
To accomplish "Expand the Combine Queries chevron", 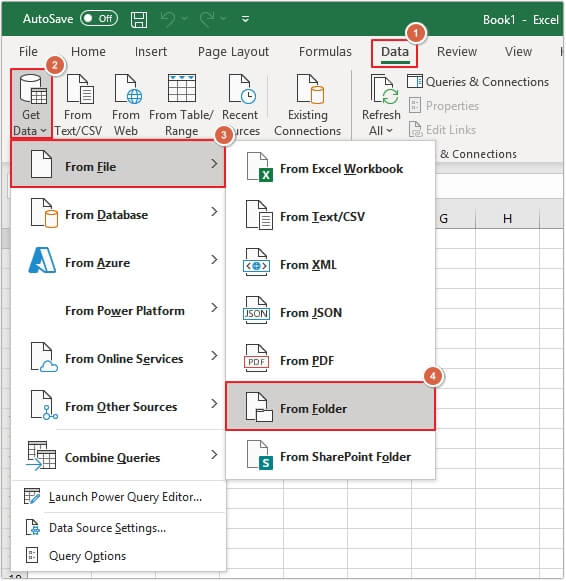I will pos(214,454).
